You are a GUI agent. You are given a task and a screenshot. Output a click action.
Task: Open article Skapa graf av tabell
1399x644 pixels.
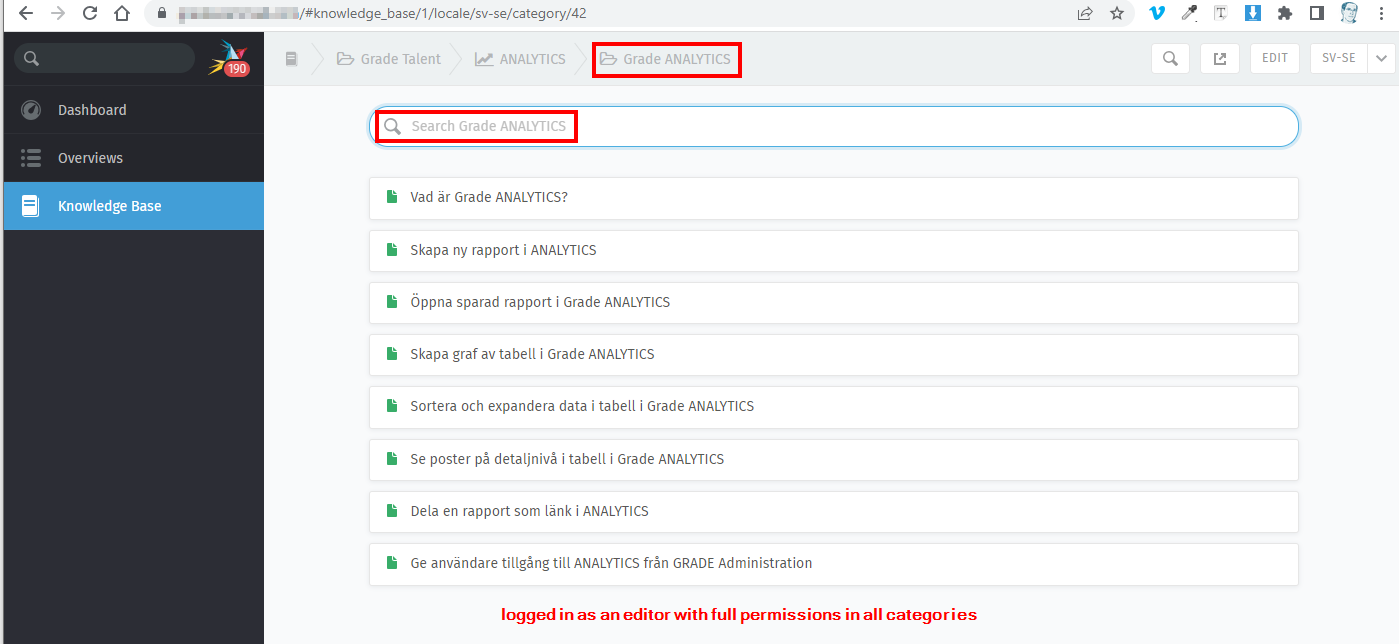coord(834,354)
